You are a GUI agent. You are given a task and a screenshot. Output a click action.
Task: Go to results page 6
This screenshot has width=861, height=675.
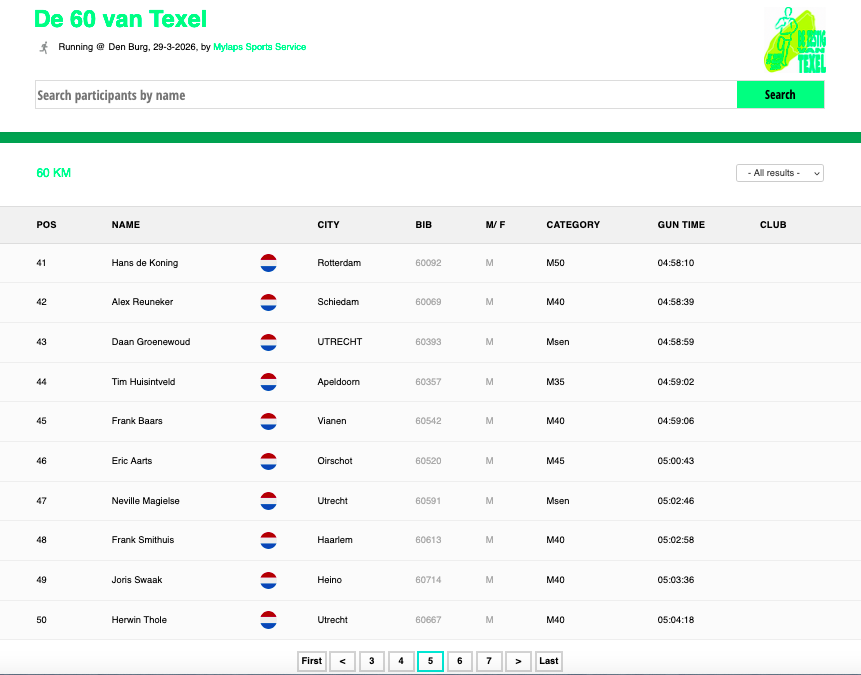[x=459, y=661]
